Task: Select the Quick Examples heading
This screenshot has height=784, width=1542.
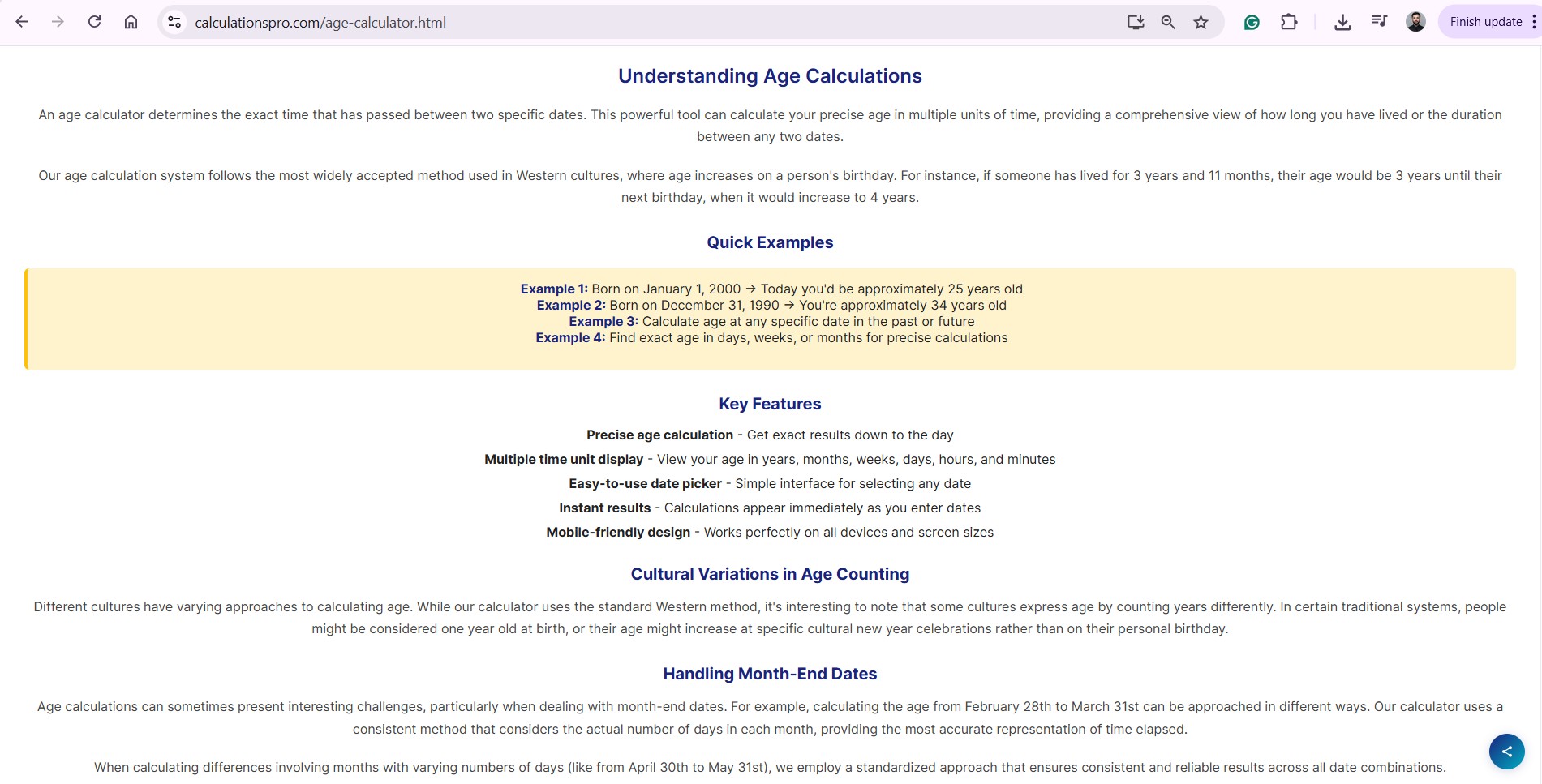Action: point(770,242)
